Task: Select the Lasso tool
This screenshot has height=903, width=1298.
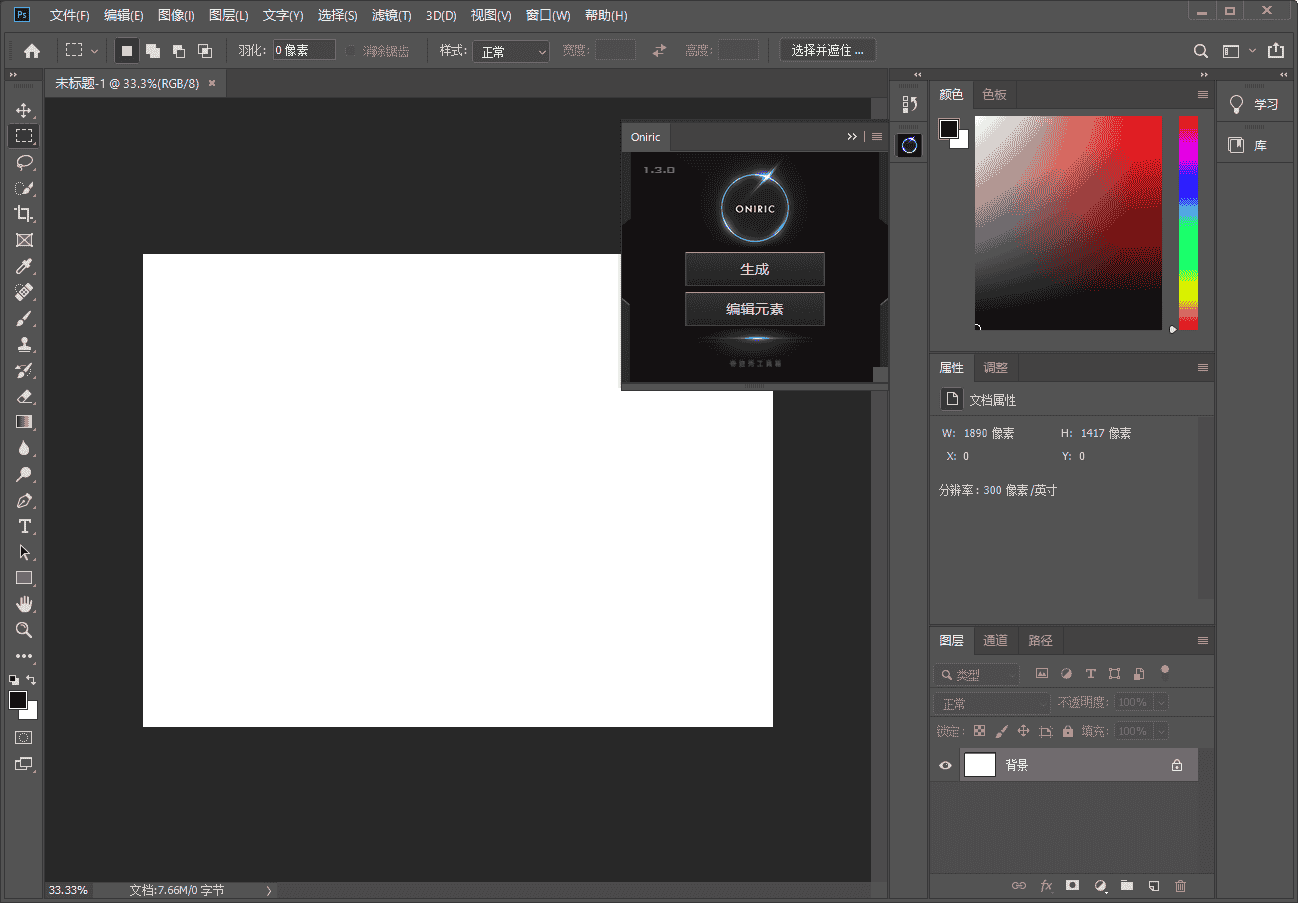Action: coord(24,162)
